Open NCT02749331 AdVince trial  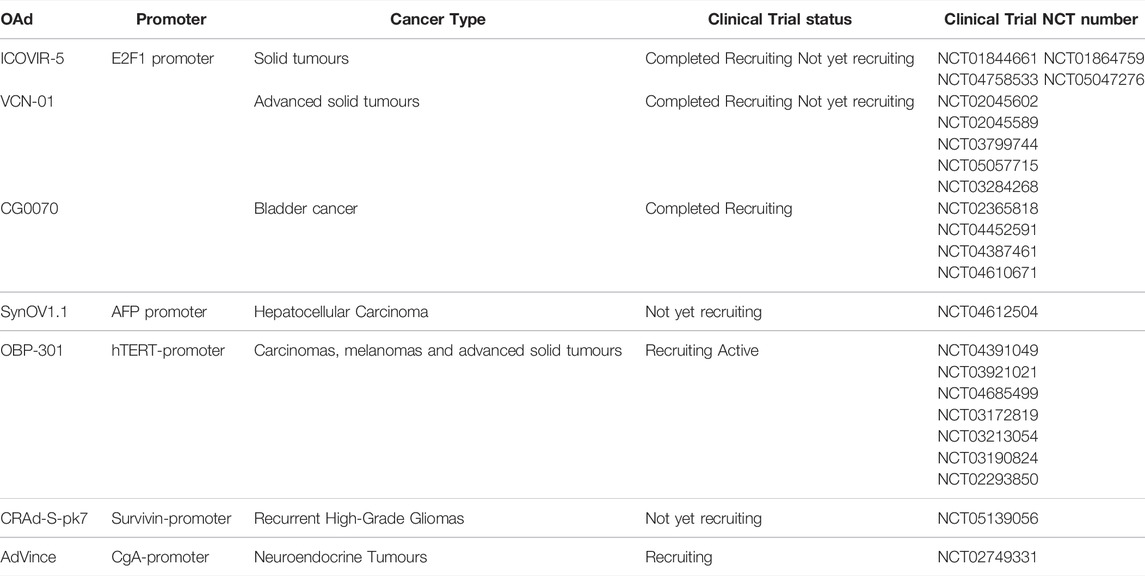(x=987, y=557)
